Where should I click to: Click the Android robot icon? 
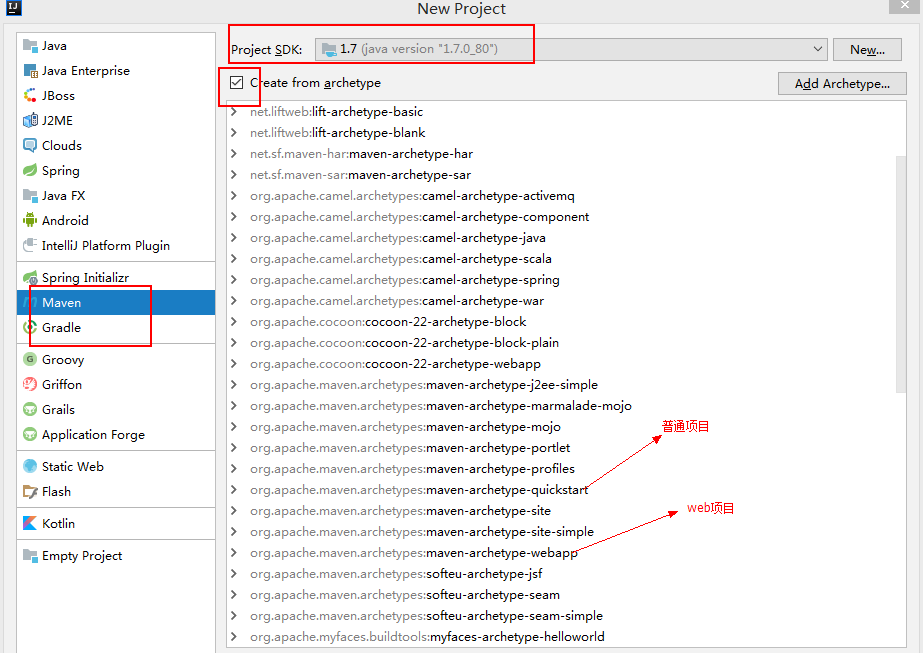pyautogui.click(x=30, y=220)
